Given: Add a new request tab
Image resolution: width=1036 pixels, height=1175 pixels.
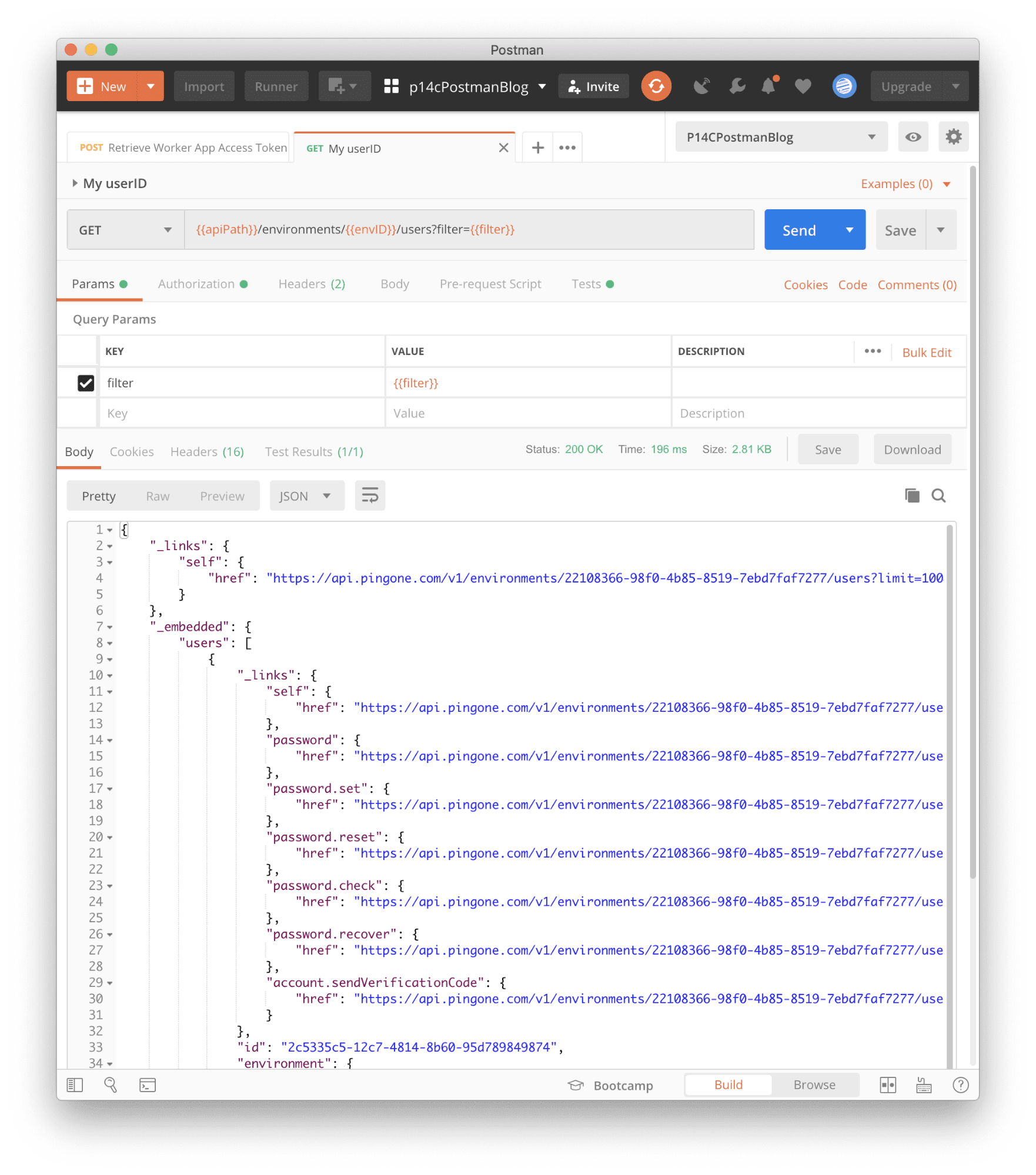Looking at the screenshot, I should [537, 148].
